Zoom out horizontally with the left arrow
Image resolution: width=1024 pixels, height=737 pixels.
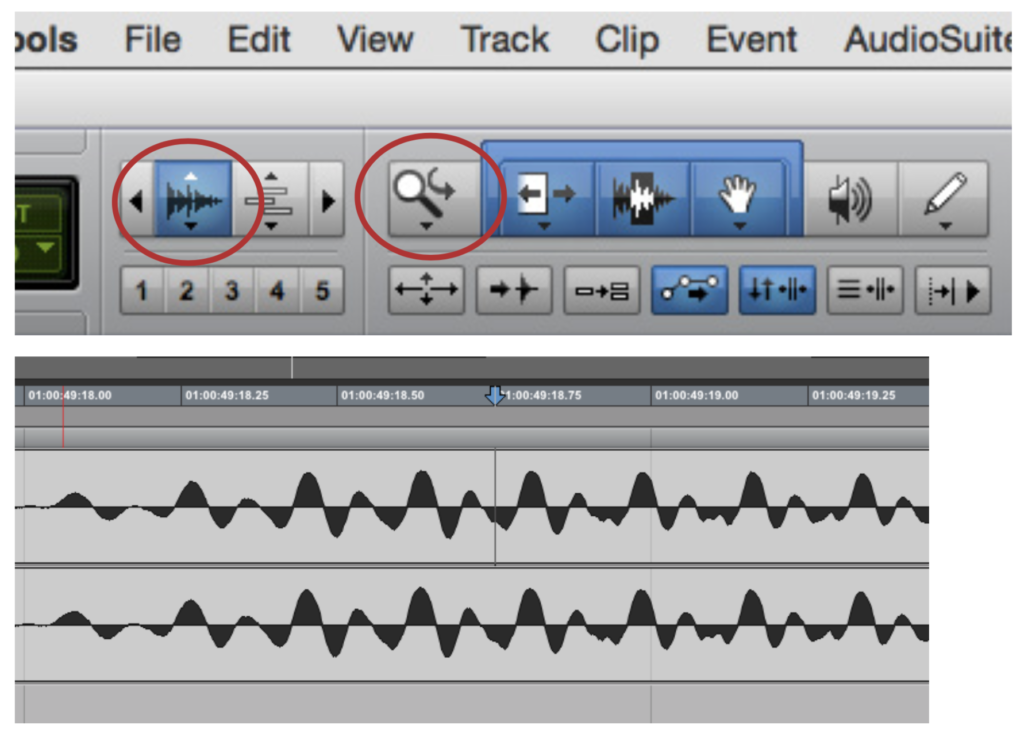pos(136,200)
